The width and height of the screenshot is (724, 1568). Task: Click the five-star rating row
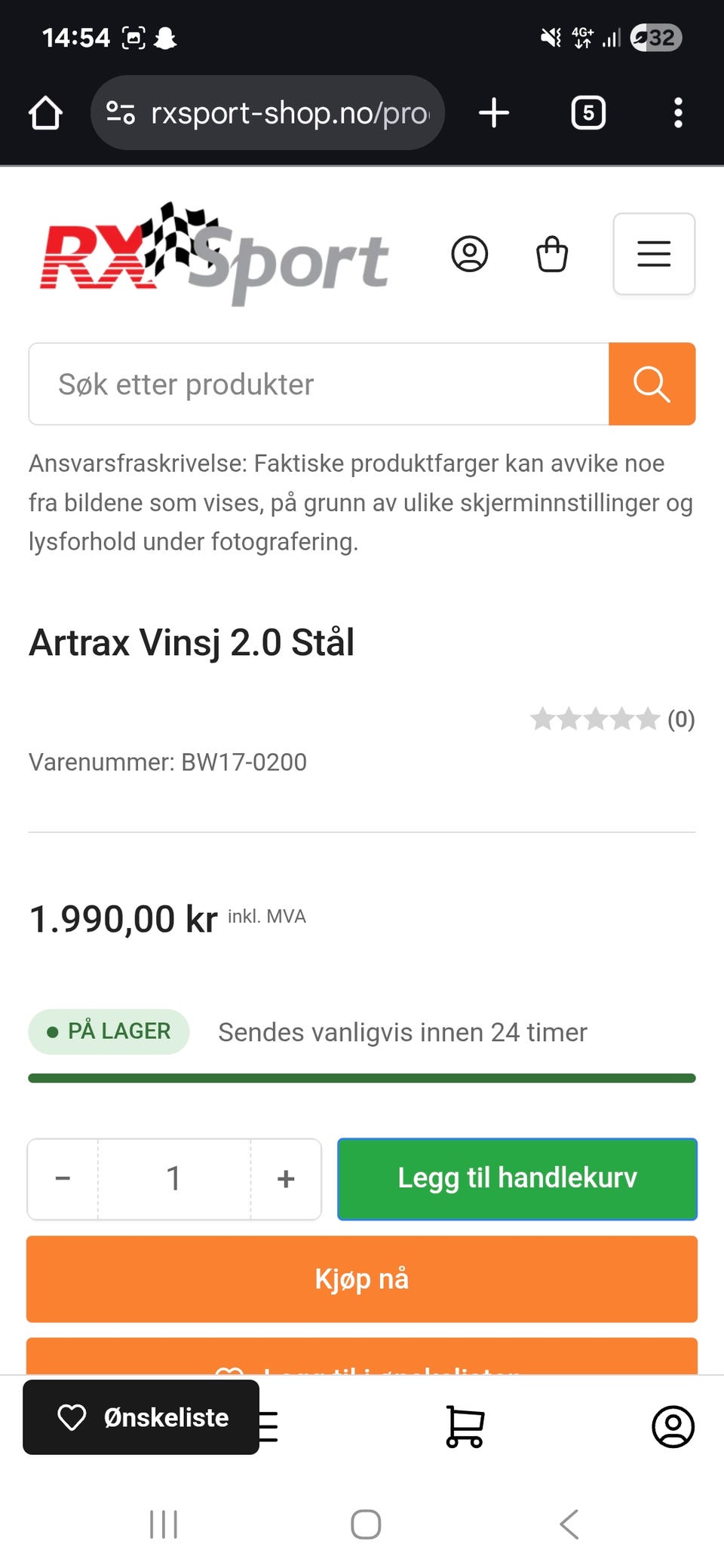pyautogui.click(x=612, y=719)
